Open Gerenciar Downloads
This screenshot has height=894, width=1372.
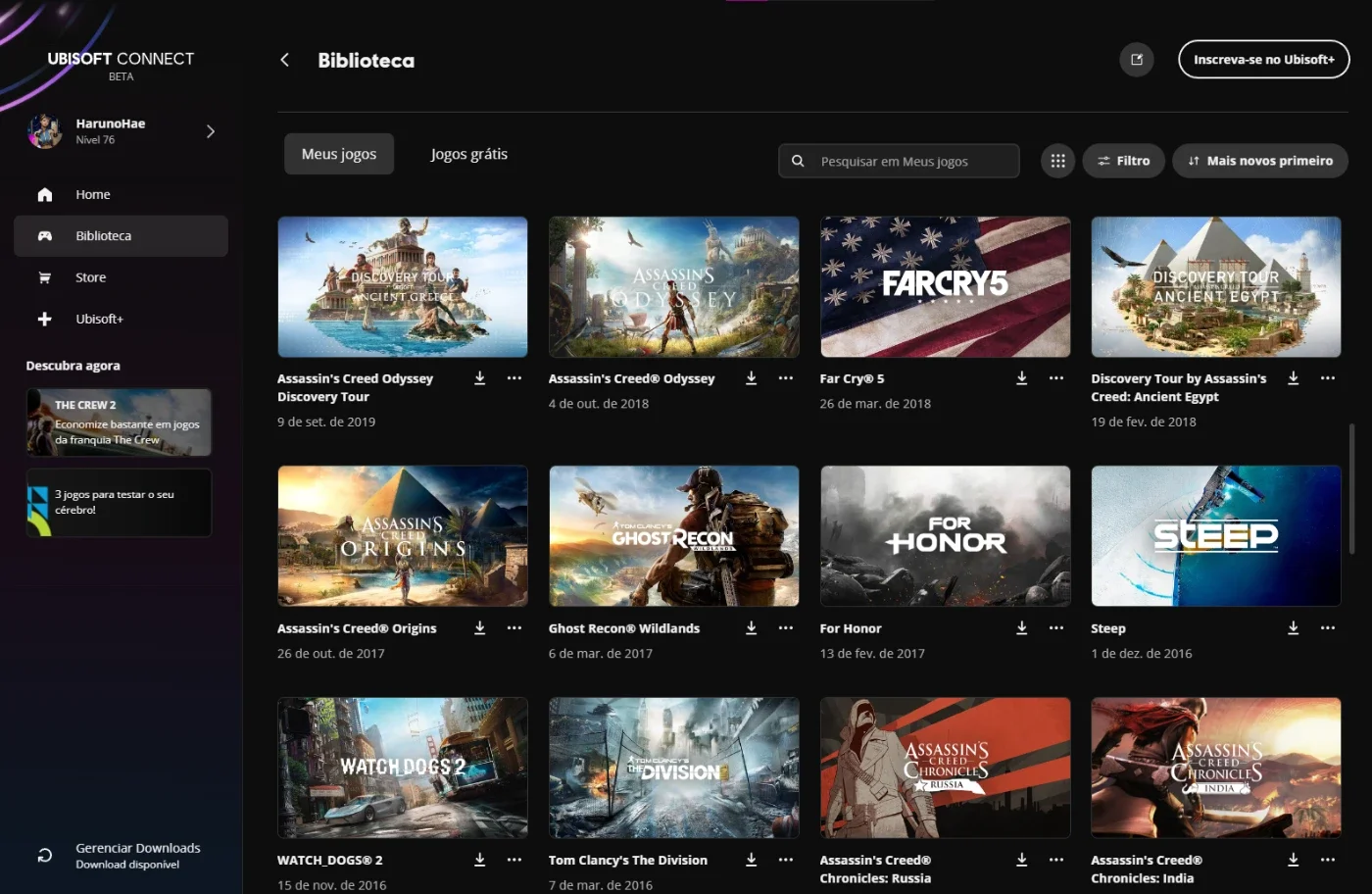click(x=138, y=855)
